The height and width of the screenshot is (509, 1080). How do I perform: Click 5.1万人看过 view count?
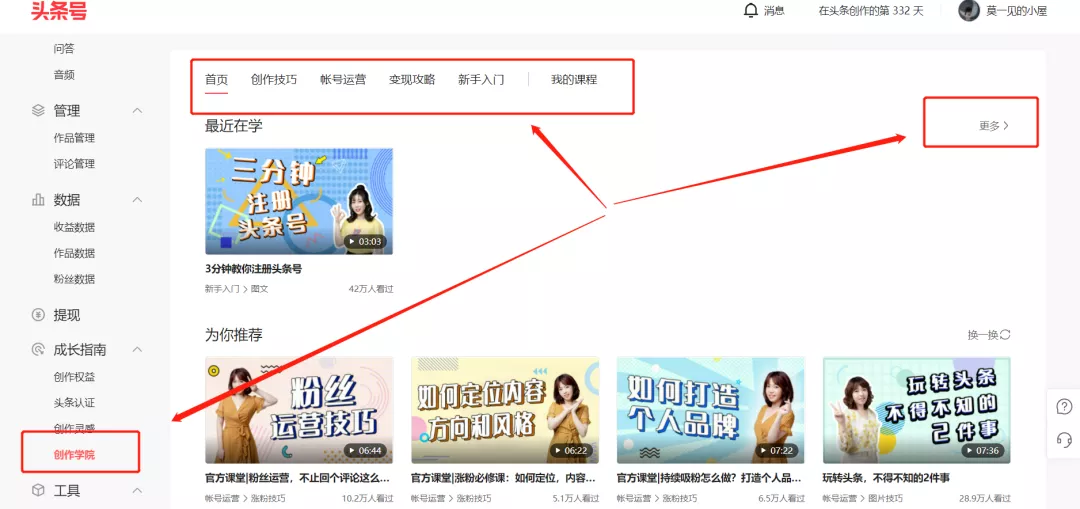tap(576, 498)
